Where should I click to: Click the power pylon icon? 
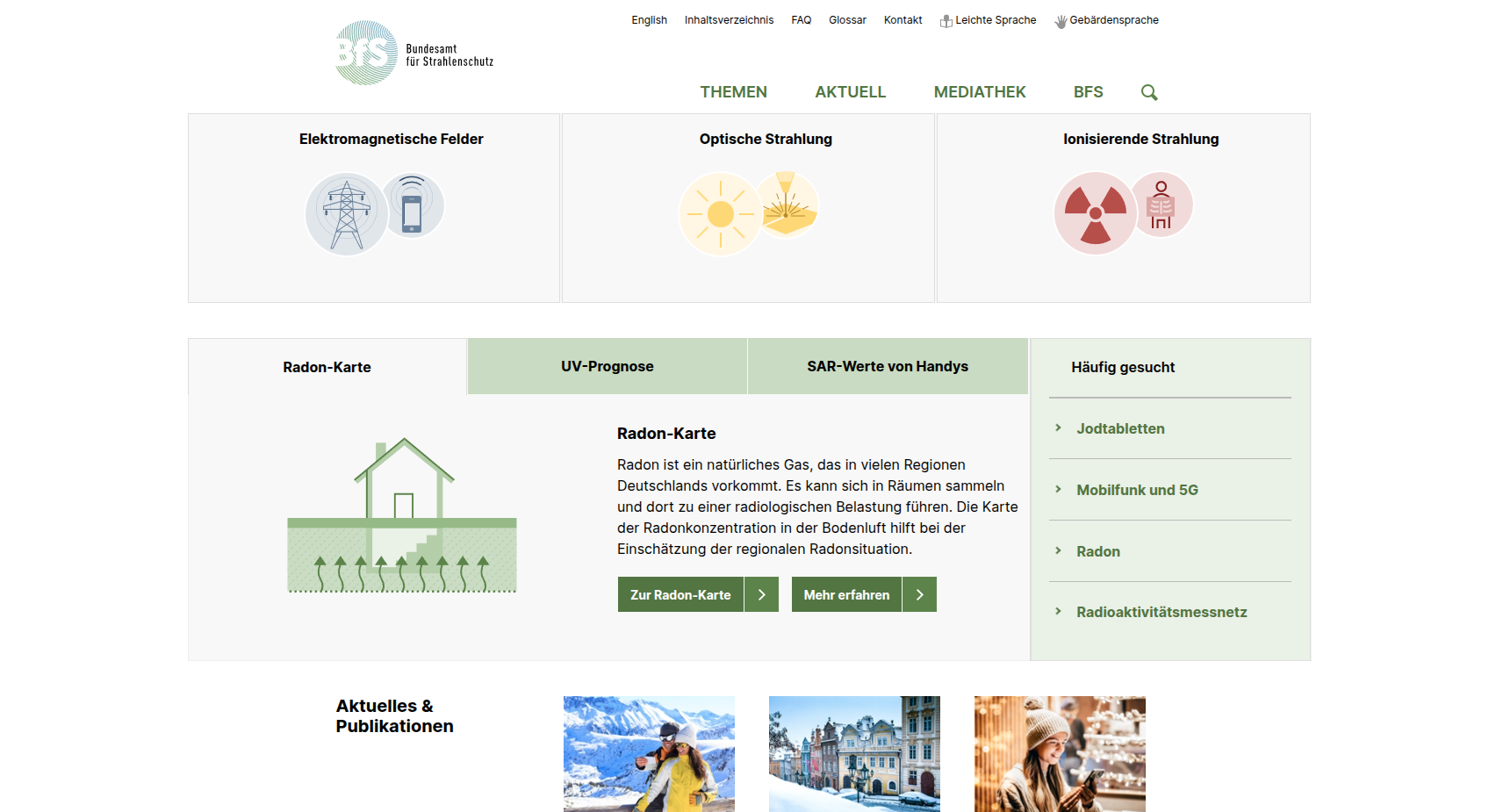347,214
